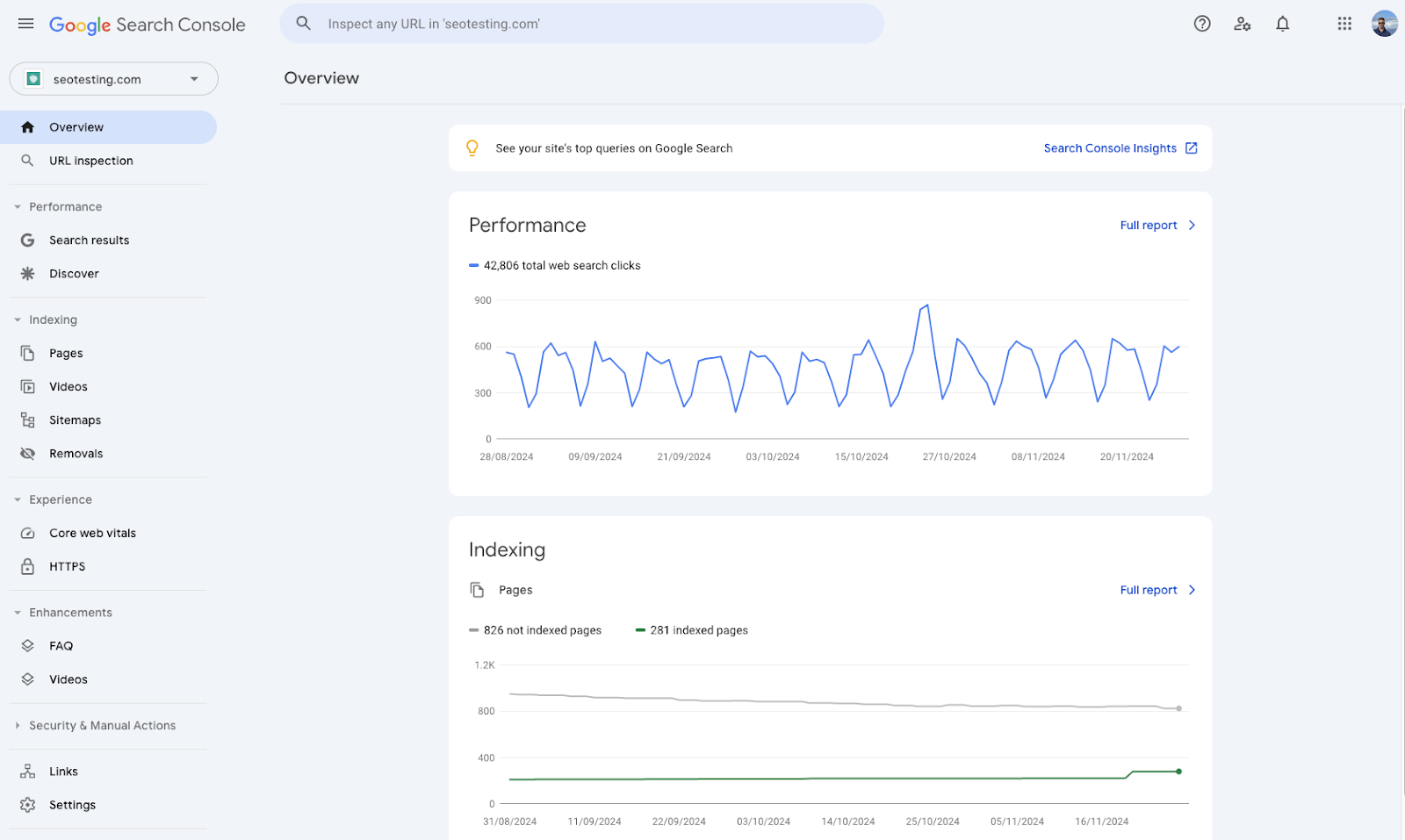
Task: Click green indexed pages line end dot
Action: [1178, 772]
